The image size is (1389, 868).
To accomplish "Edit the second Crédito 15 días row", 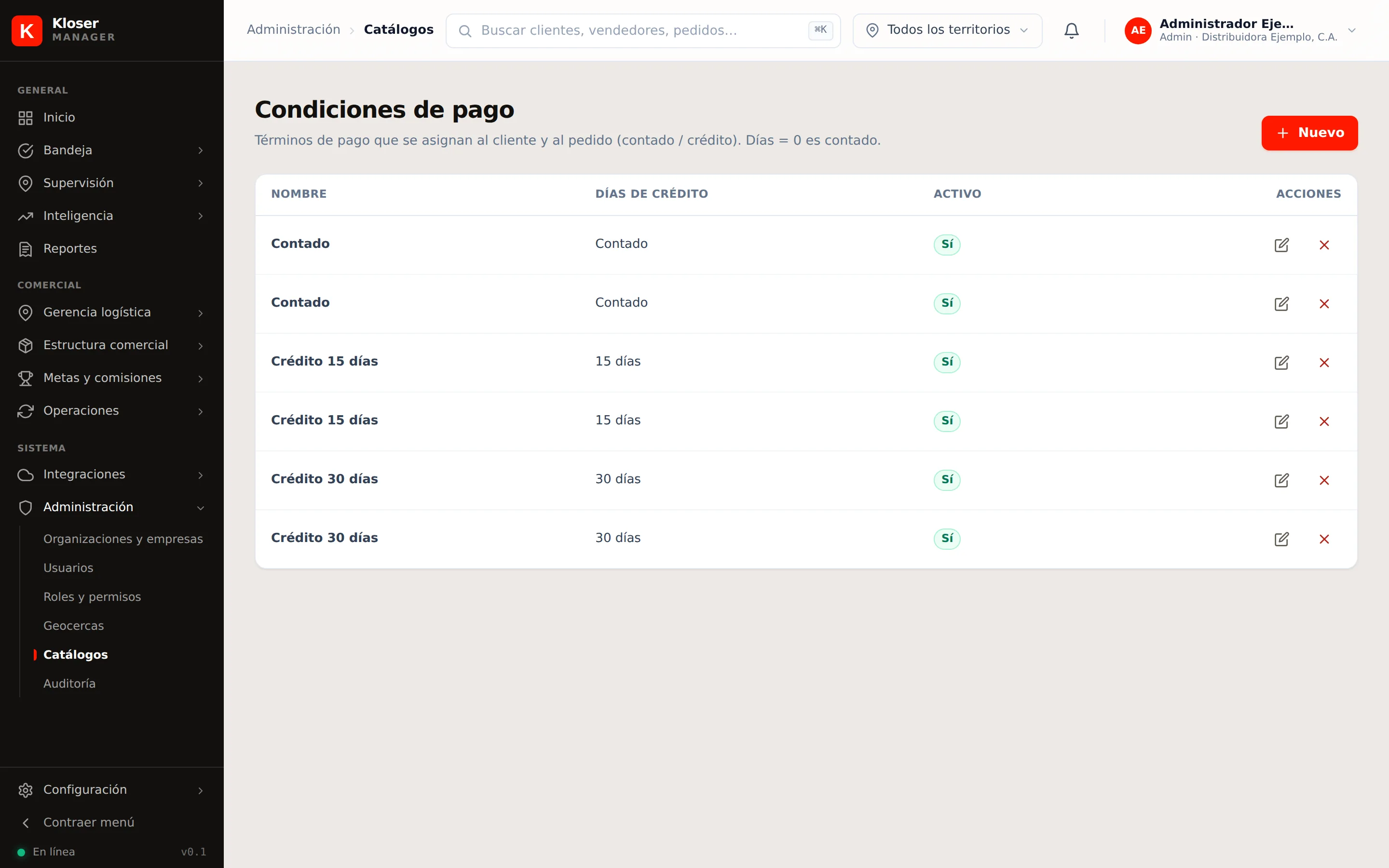I will click(x=1281, y=421).
